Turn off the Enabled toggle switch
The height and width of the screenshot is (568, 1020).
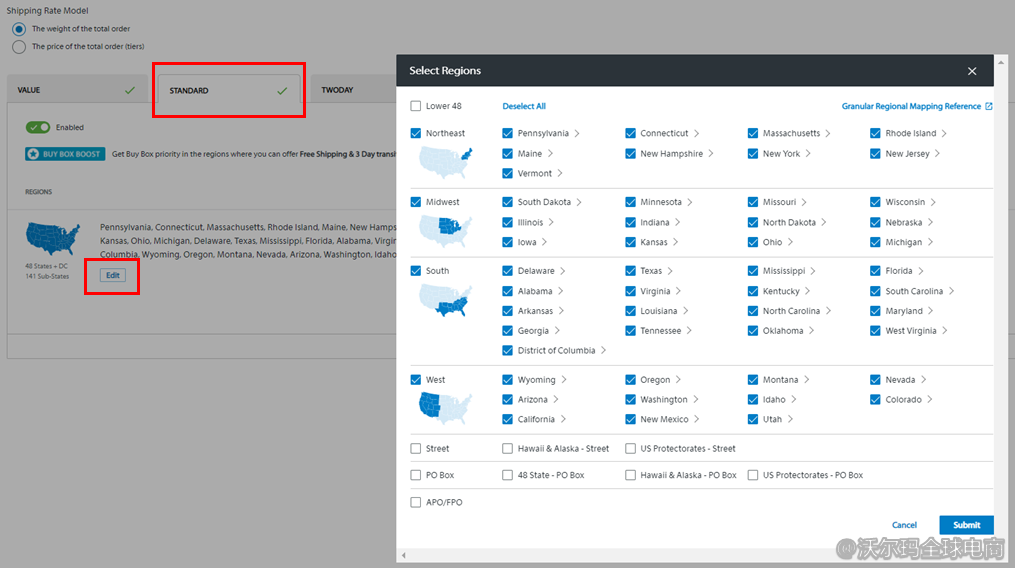click(38, 128)
